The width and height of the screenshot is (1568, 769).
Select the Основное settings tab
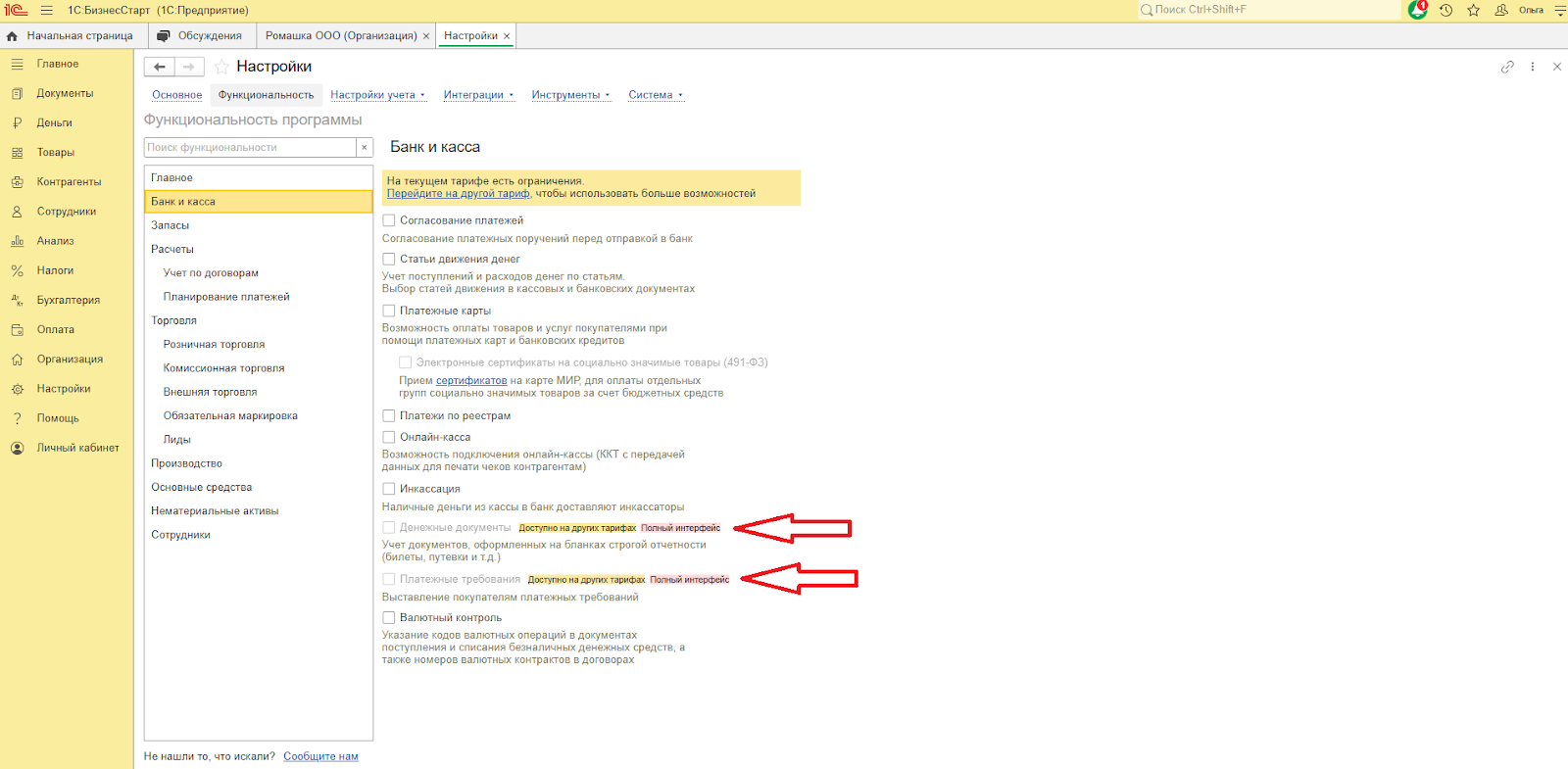(176, 95)
